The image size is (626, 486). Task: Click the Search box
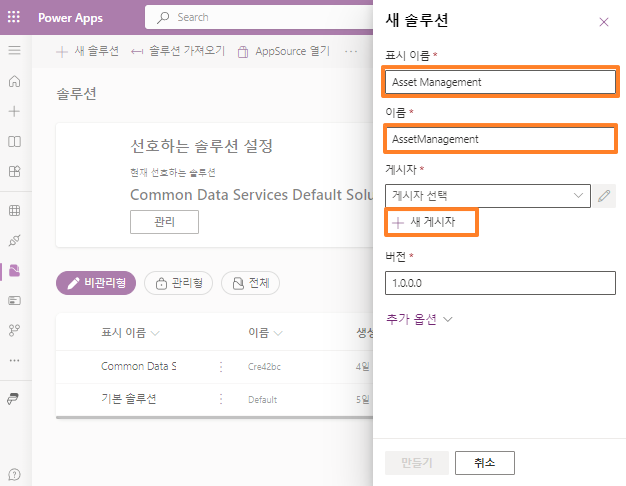259,17
